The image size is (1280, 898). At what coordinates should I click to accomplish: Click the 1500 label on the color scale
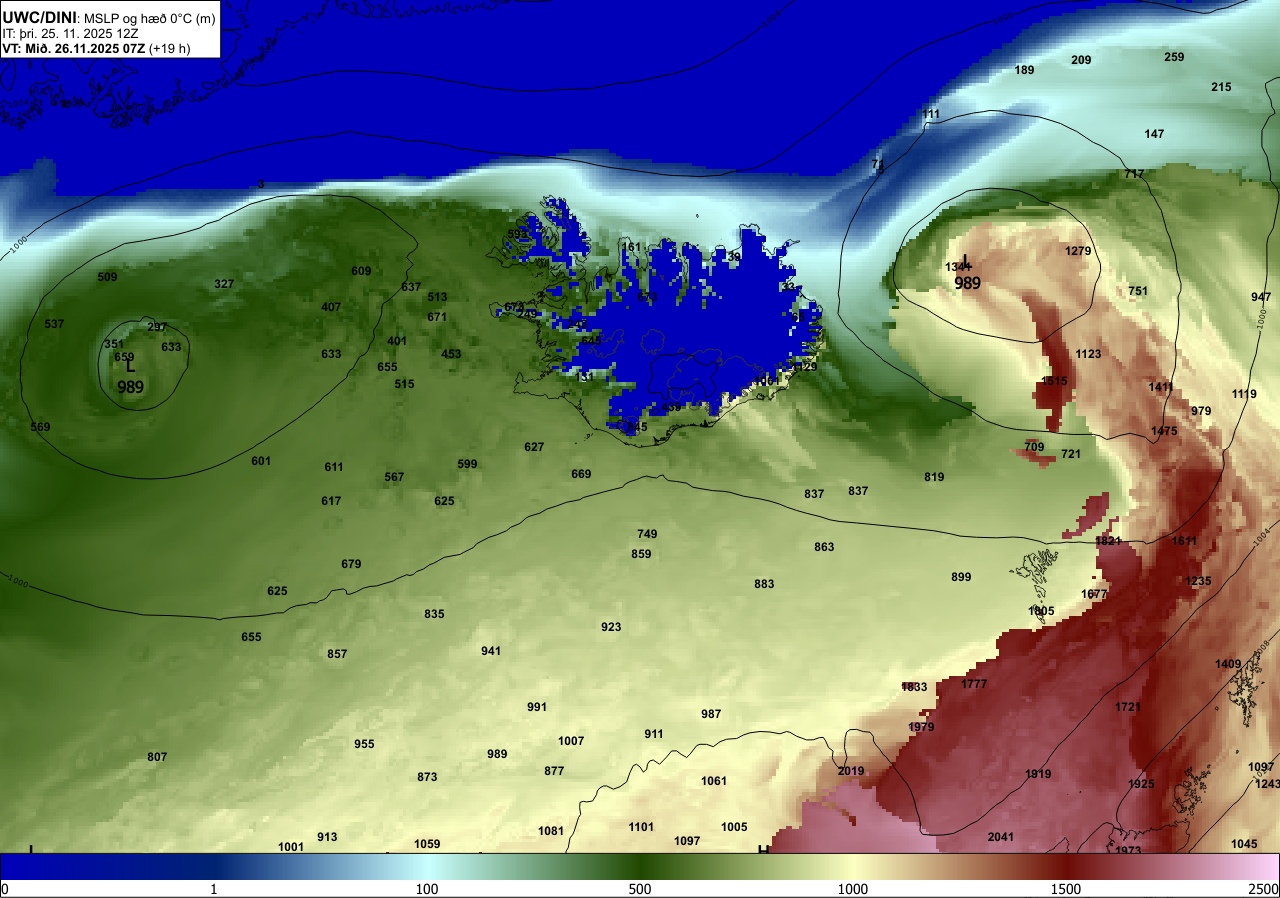[1066, 889]
